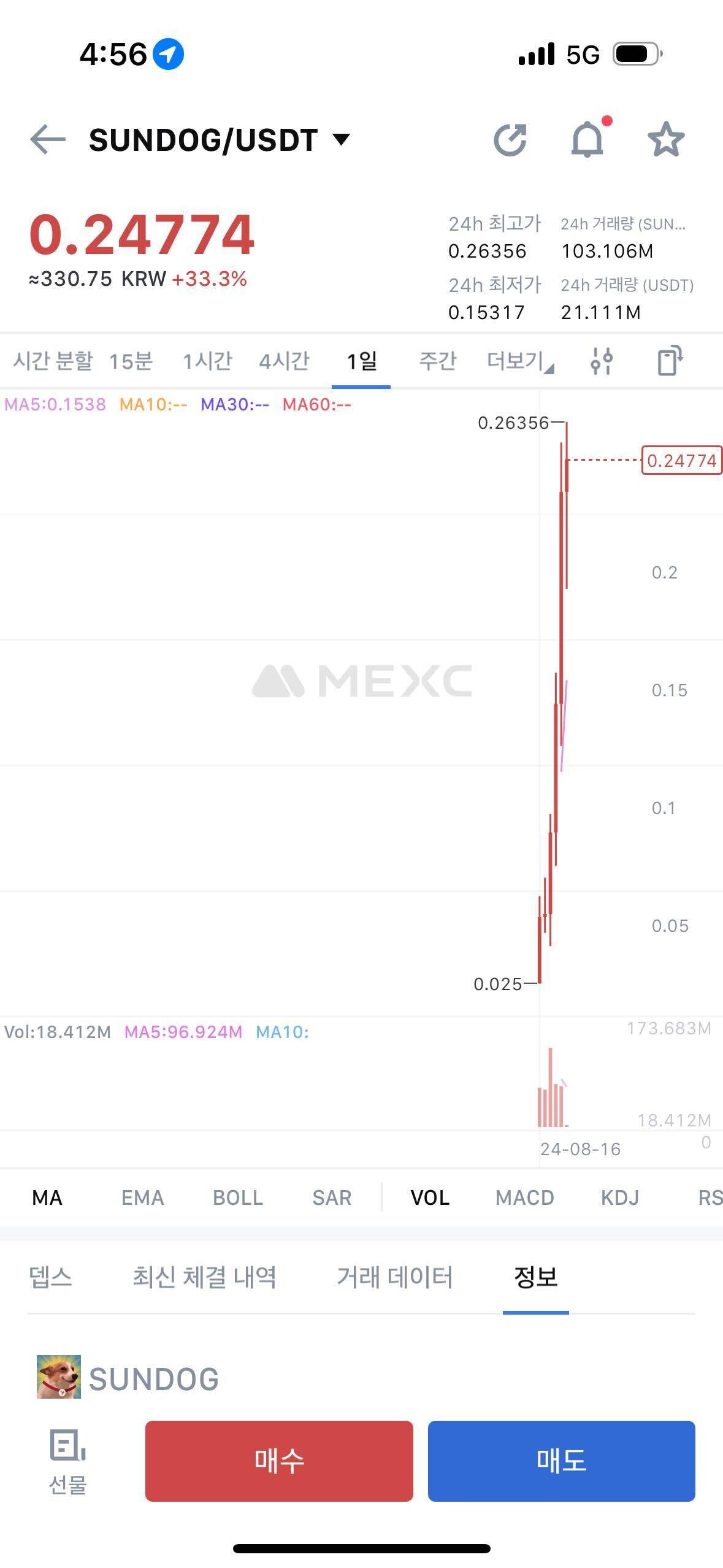Tap the SUNDOG token dog thumbnail
This screenshot has height=1568, width=723.
tap(59, 1377)
